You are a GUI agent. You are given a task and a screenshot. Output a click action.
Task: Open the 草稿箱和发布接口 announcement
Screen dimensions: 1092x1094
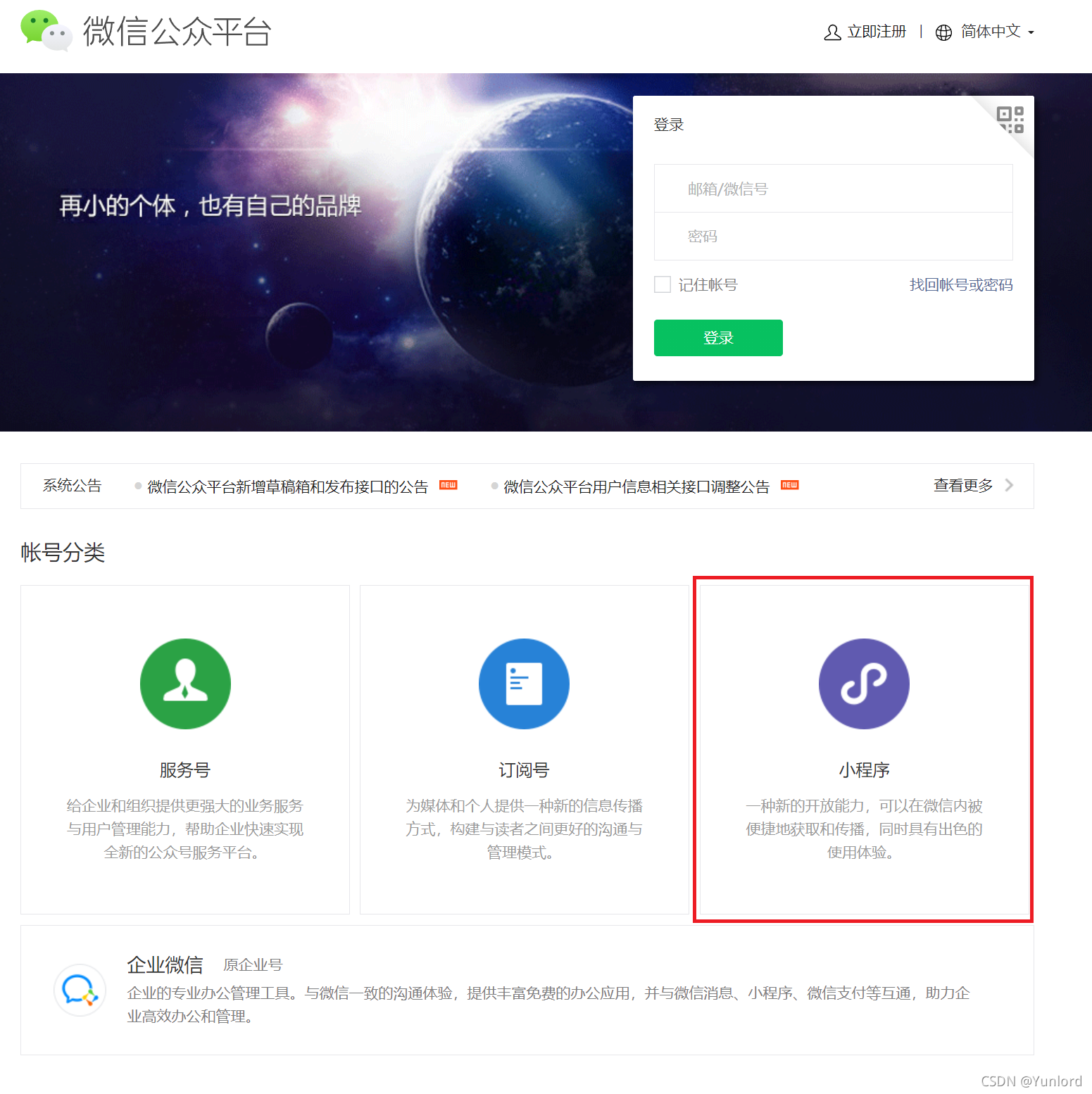287,486
